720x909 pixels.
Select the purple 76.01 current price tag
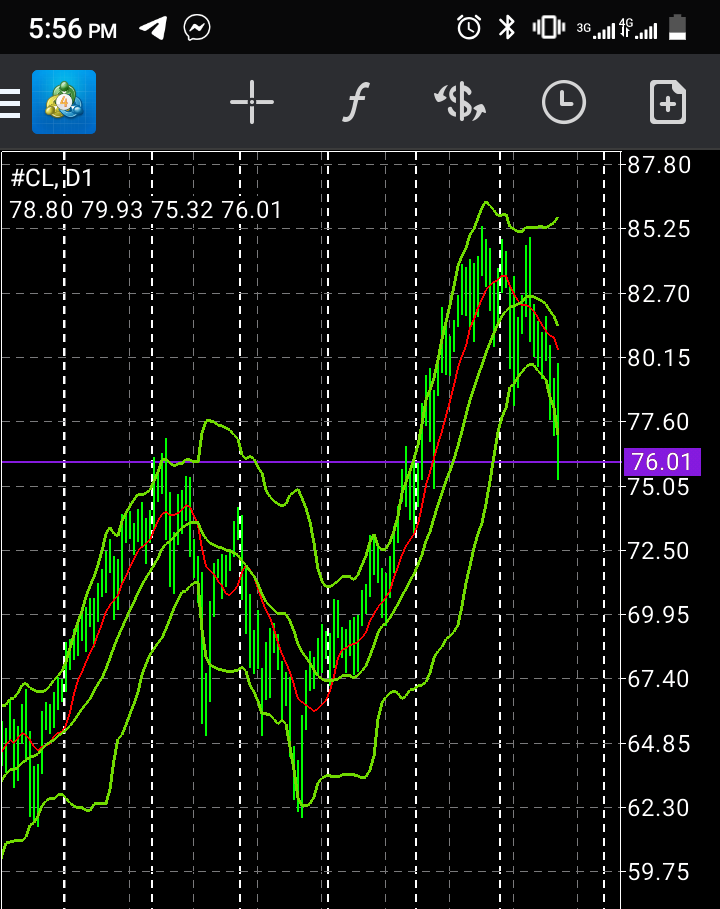coord(661,462)
